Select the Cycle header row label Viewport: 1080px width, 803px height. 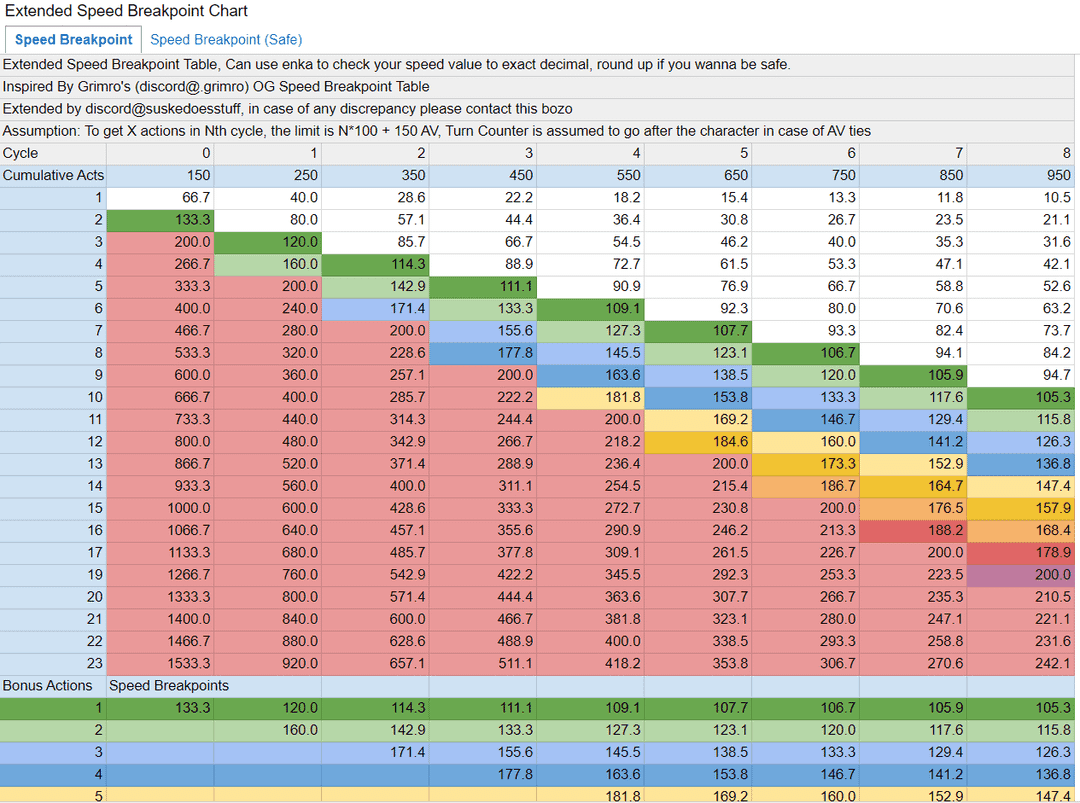point(30,153)
